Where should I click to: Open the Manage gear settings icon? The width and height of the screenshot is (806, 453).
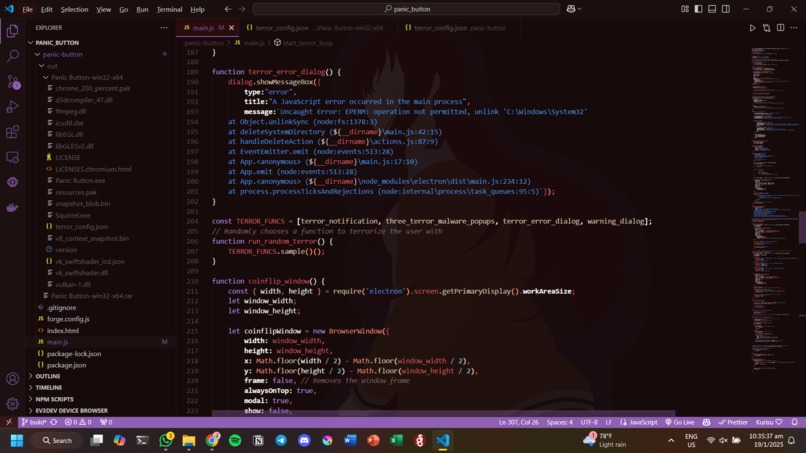click(12, 404)
